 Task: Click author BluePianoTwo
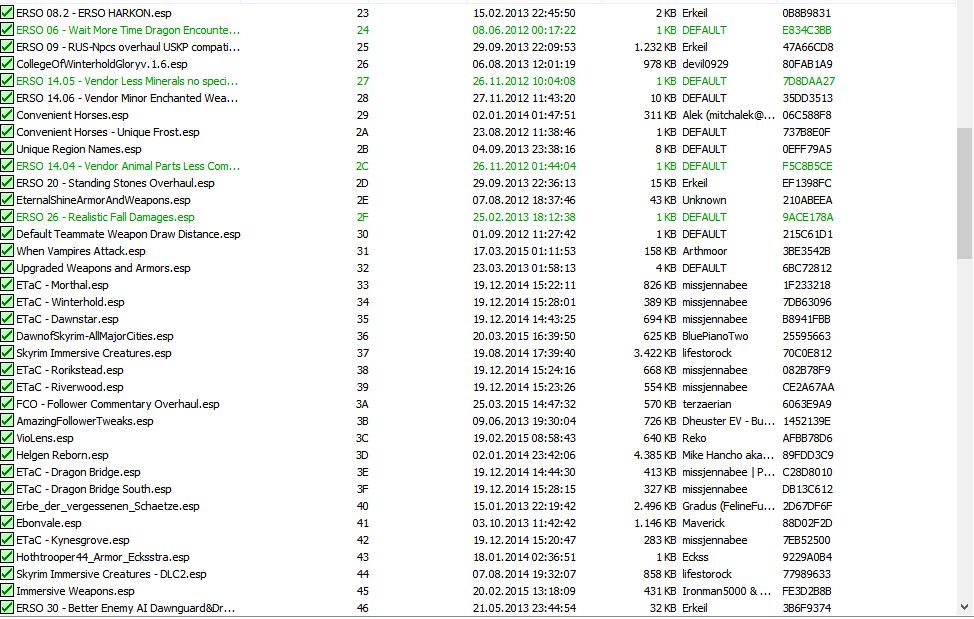(715, 336)
